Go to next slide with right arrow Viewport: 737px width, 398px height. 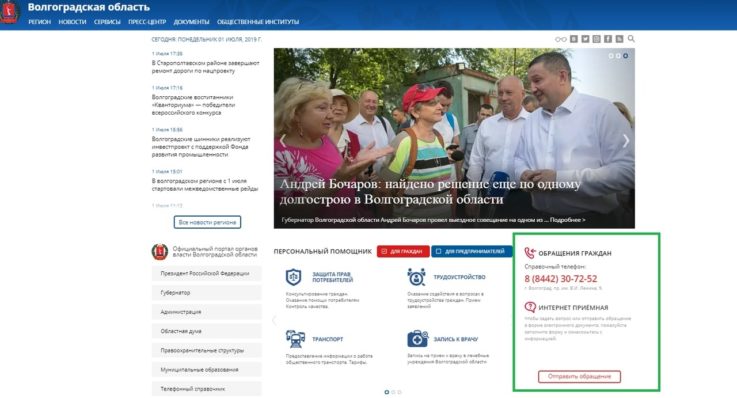click(x=626, y=140)
